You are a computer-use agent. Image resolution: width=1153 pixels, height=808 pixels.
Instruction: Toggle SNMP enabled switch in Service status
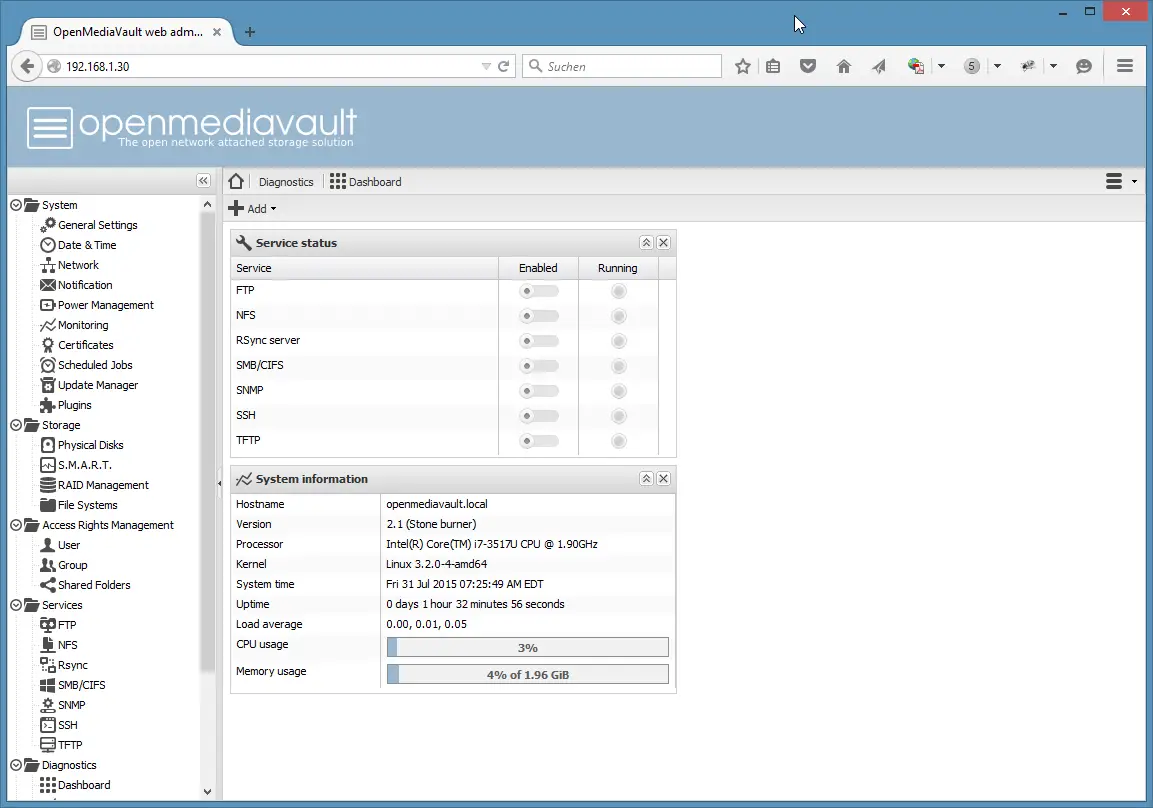(539, 391)
